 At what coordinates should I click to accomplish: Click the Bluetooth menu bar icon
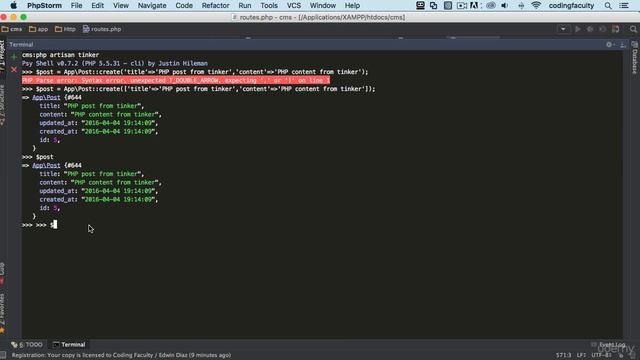(521, 5)
